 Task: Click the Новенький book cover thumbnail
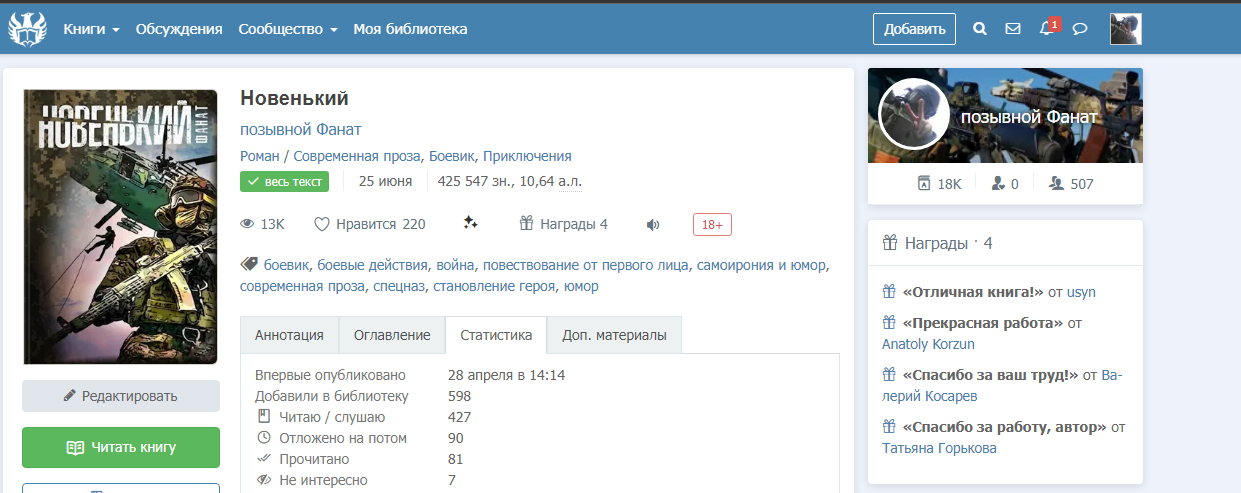tap(121, 227)
